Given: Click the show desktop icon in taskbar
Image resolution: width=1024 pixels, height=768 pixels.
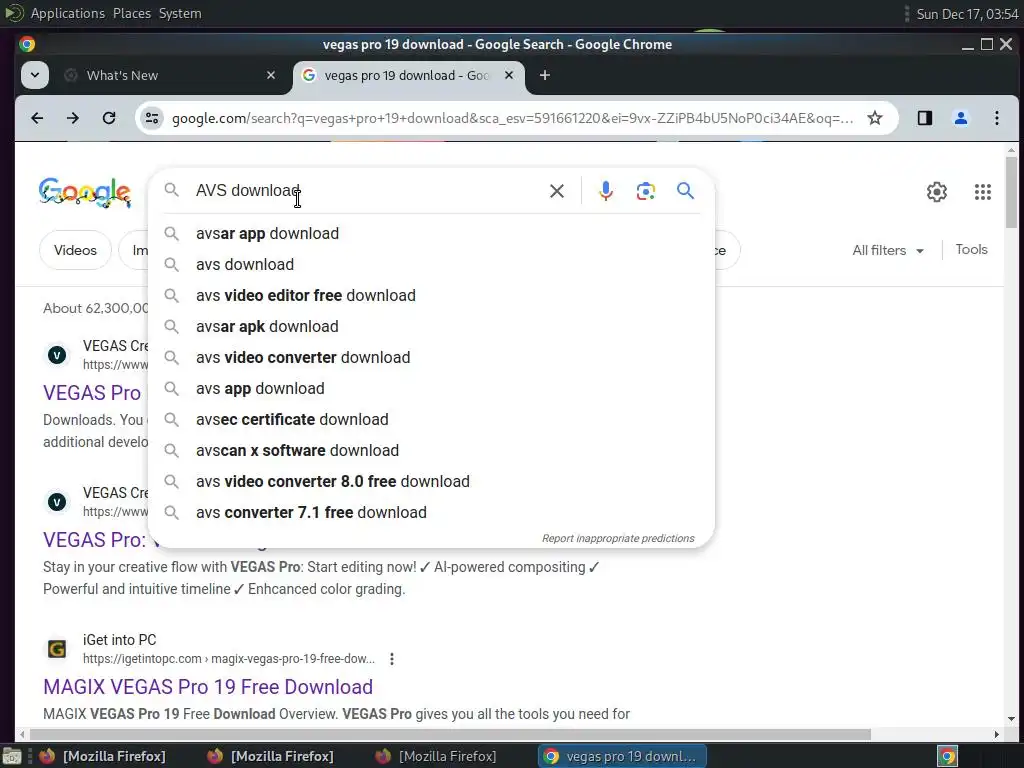Looking at the screenshot, I should 12,757.
